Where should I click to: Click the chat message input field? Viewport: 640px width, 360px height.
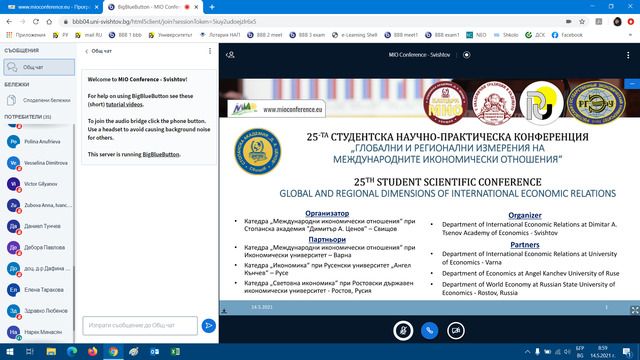coord(140,325)
